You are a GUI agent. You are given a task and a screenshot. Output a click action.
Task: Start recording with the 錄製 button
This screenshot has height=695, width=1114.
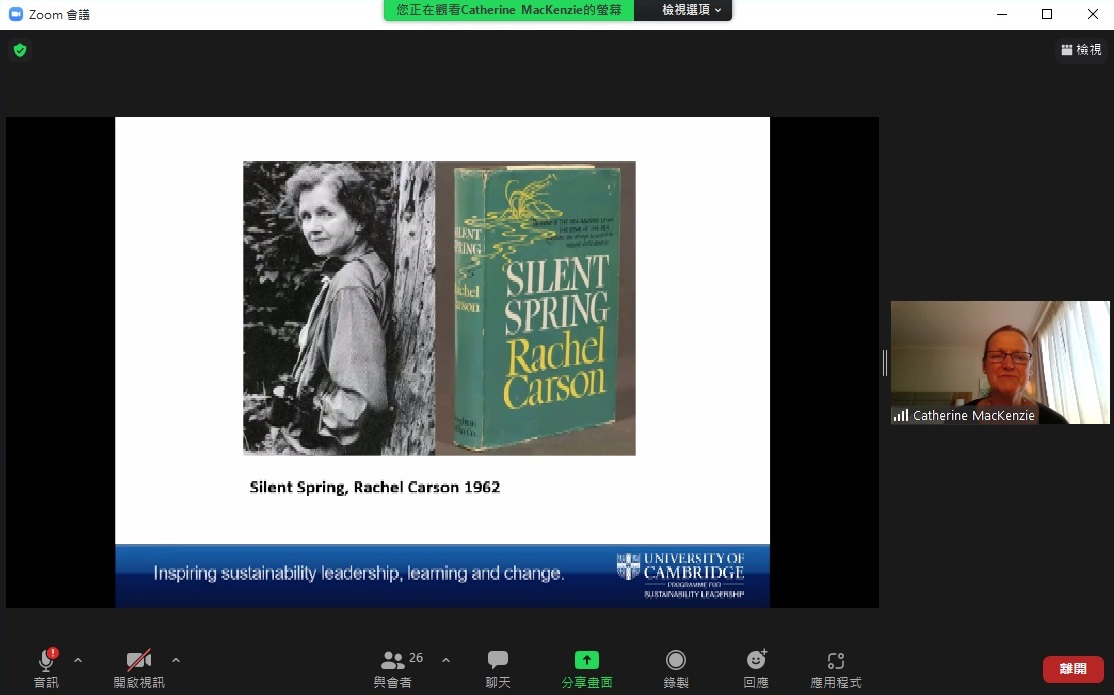coord(676,667)
